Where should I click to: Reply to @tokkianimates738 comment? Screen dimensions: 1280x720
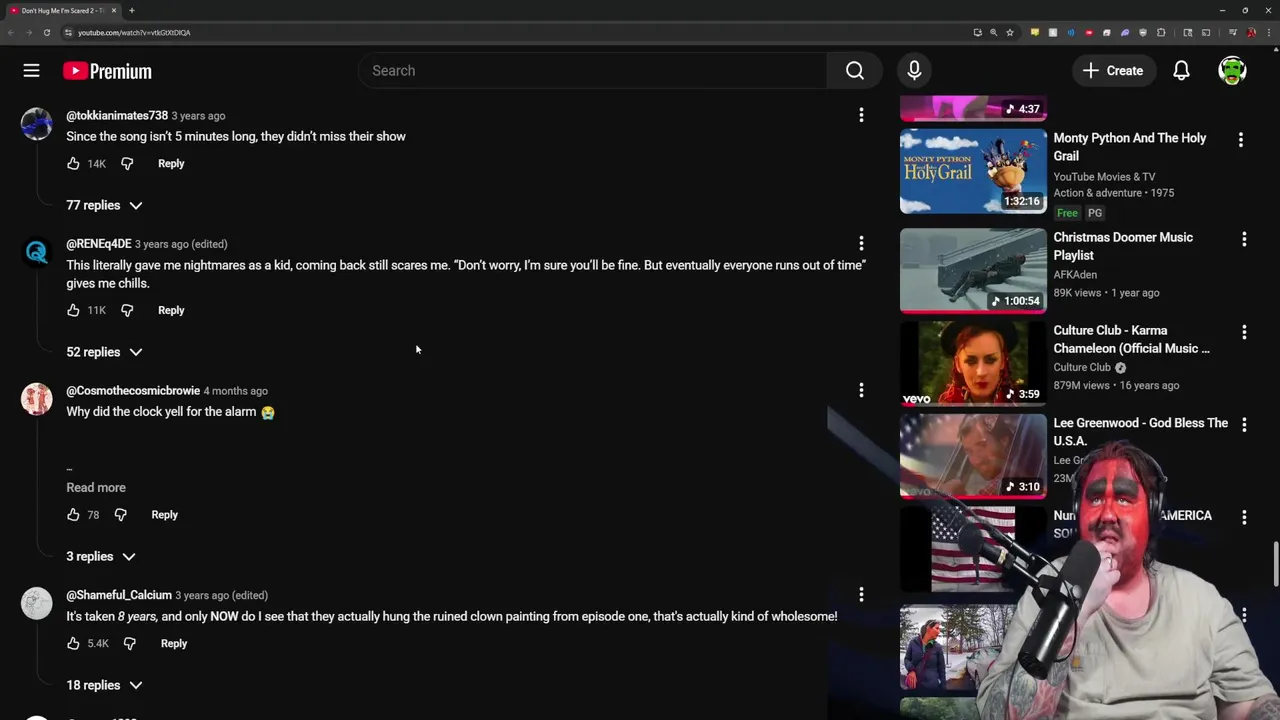[x=171, y=163]
